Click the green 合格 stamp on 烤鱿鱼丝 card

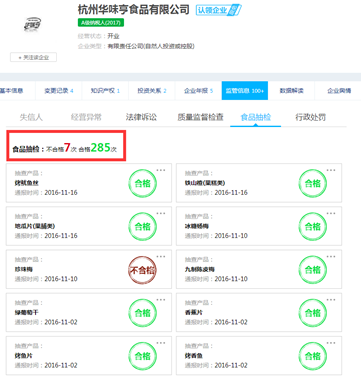point(142,183)
